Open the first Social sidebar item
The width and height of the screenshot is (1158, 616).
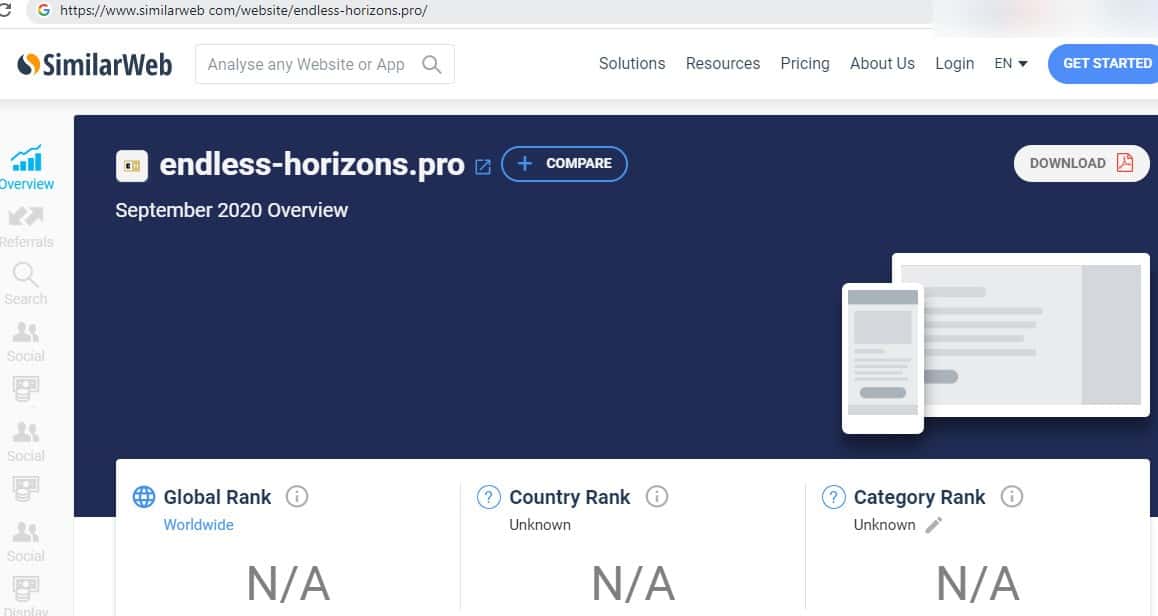[x=26, y=342]
